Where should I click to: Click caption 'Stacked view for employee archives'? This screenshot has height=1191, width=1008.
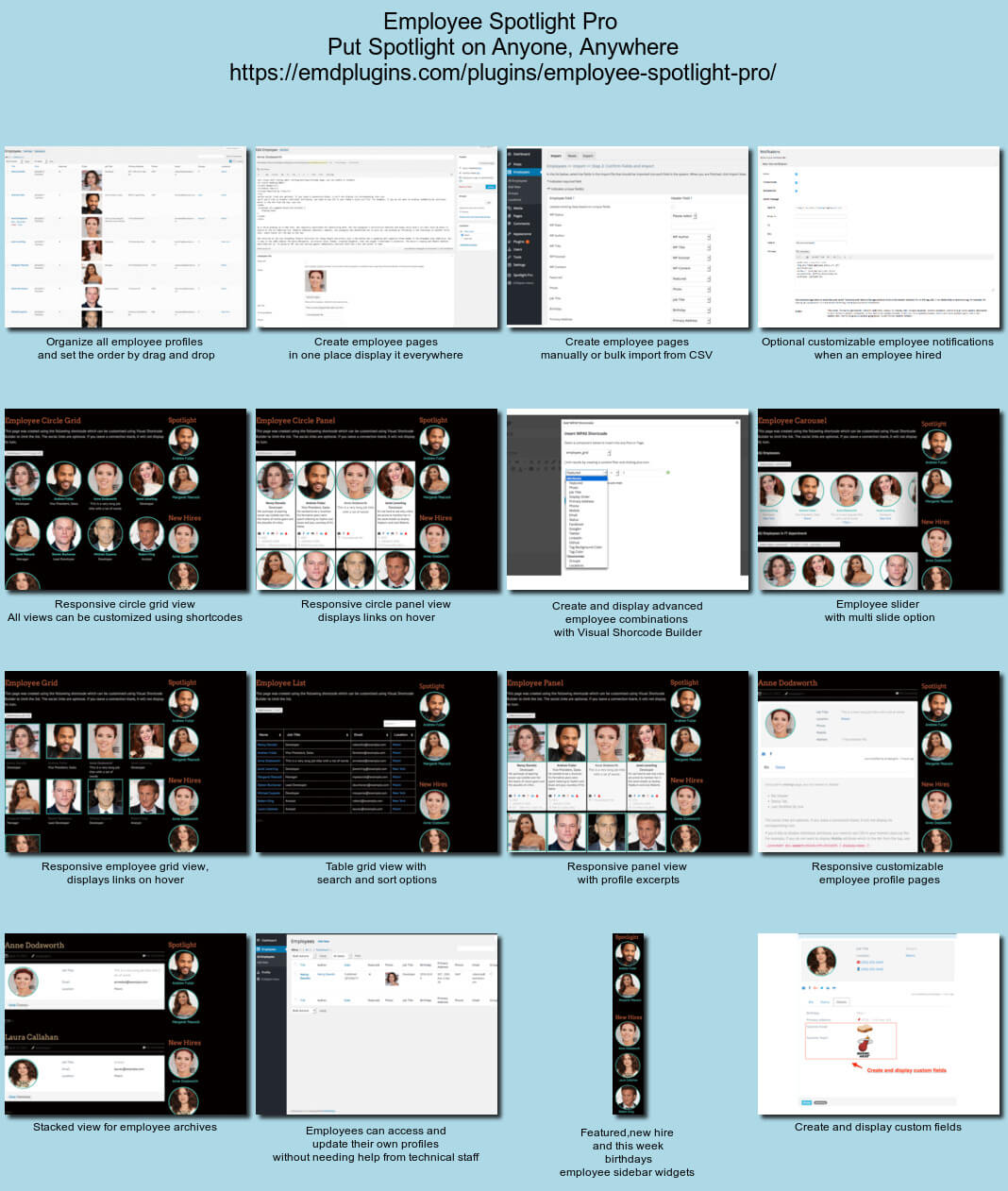125,1127
